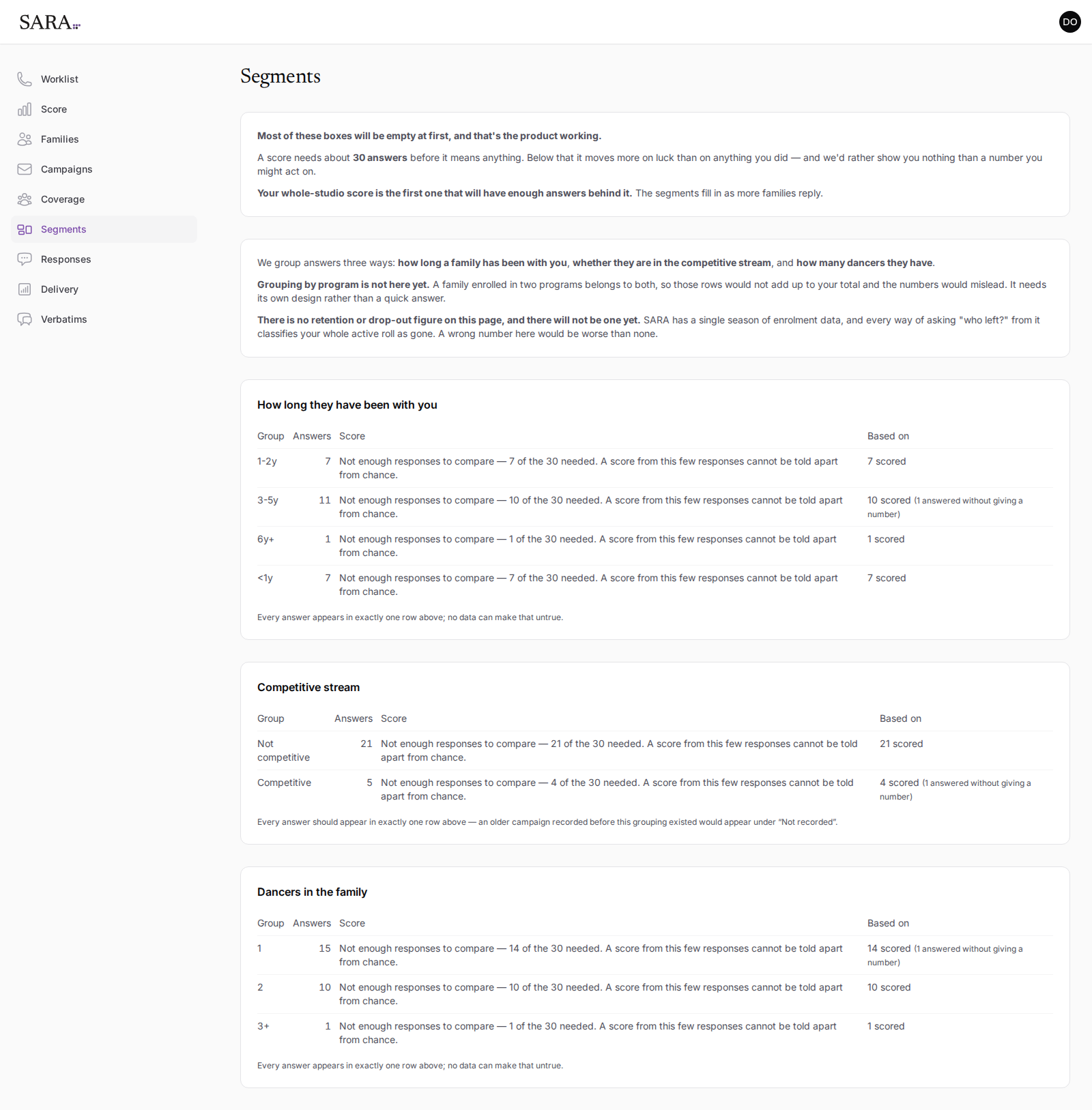Select the '3-5y' group row label
1092x1110 pixels.
(268, 501)
